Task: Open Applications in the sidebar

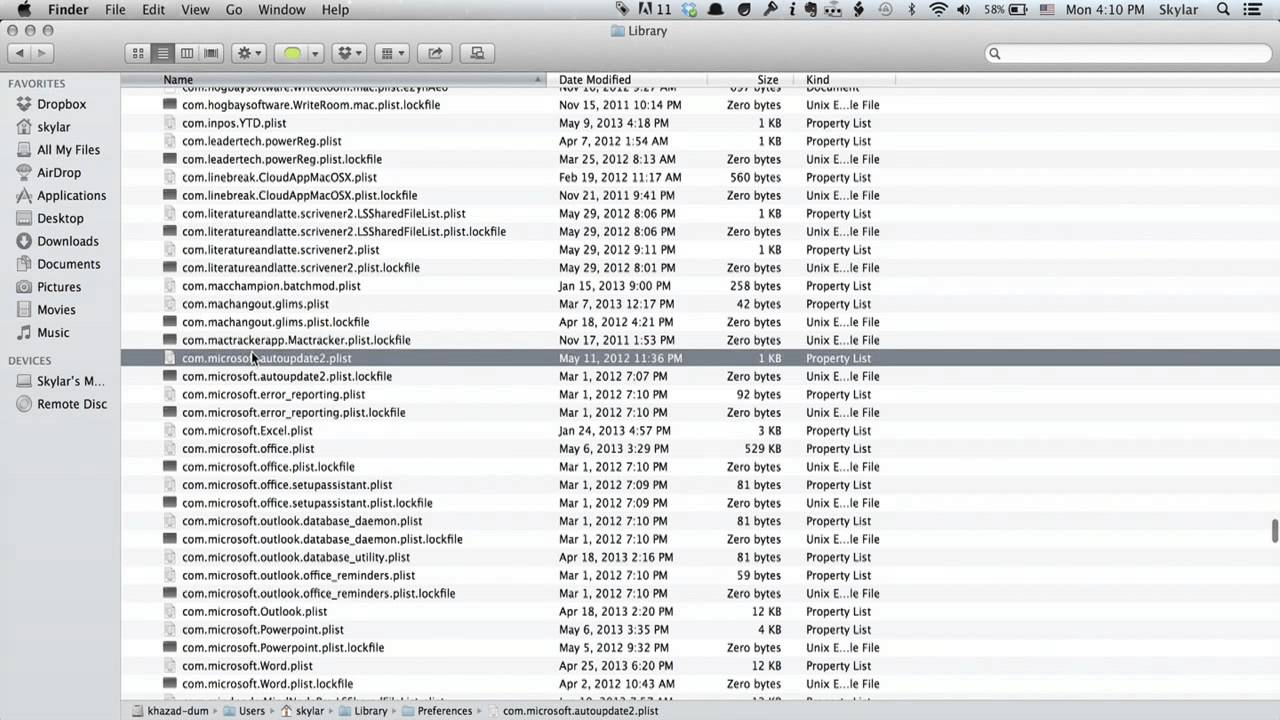Action: point(71,196)
